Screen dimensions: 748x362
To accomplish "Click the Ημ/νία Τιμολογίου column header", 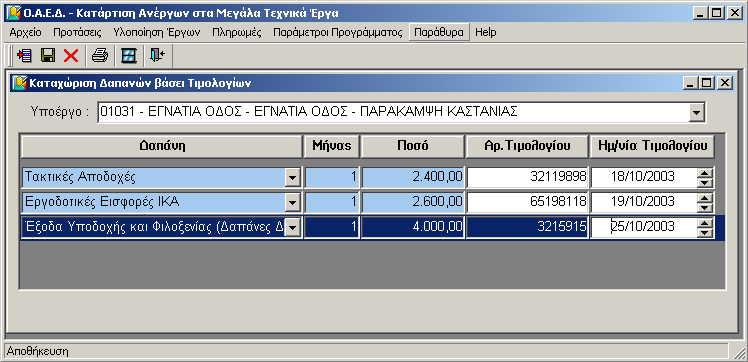I will point(652,146).
